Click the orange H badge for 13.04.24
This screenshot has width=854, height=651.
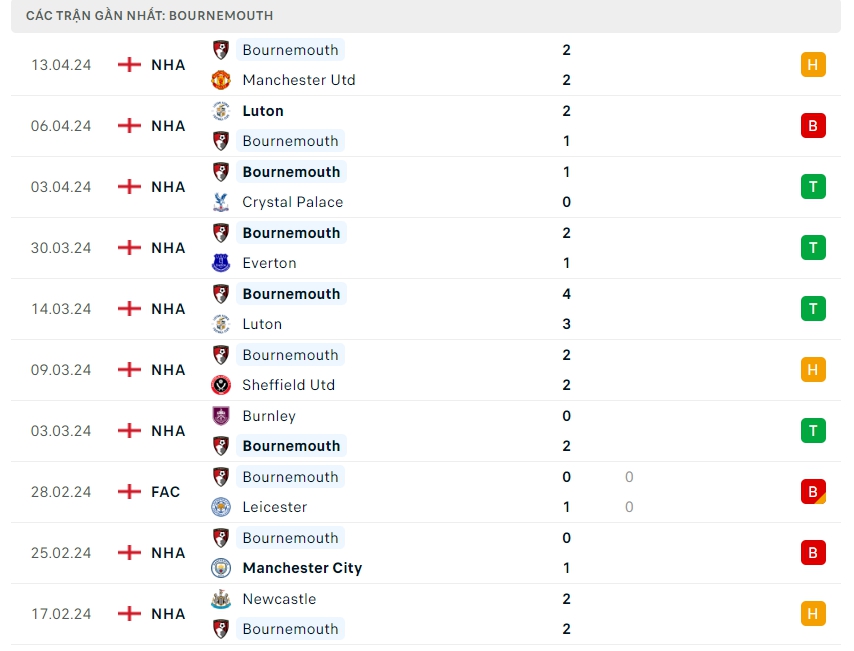point(813,65)
